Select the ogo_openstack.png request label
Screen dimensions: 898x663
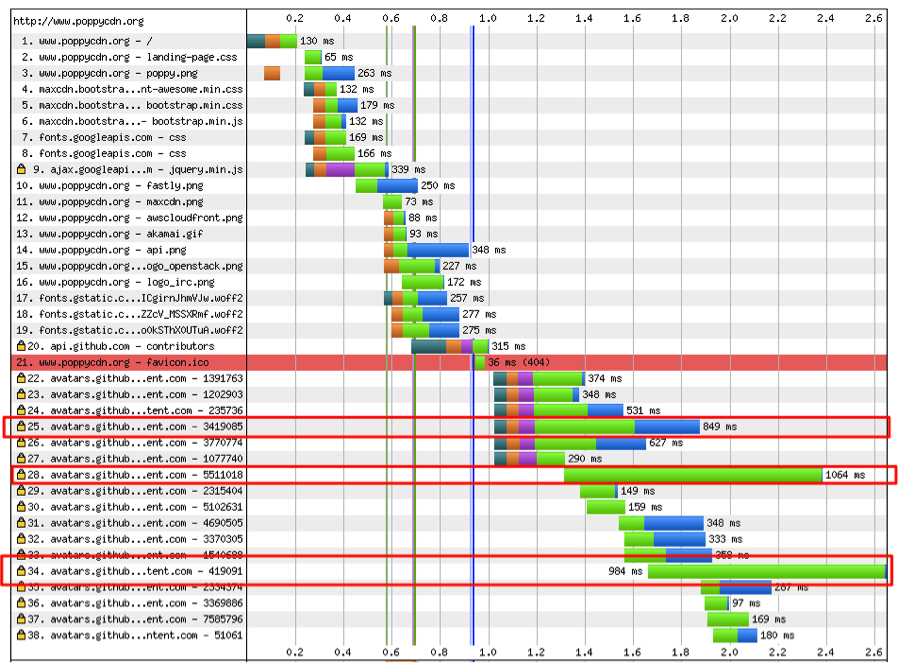(129, 266)
